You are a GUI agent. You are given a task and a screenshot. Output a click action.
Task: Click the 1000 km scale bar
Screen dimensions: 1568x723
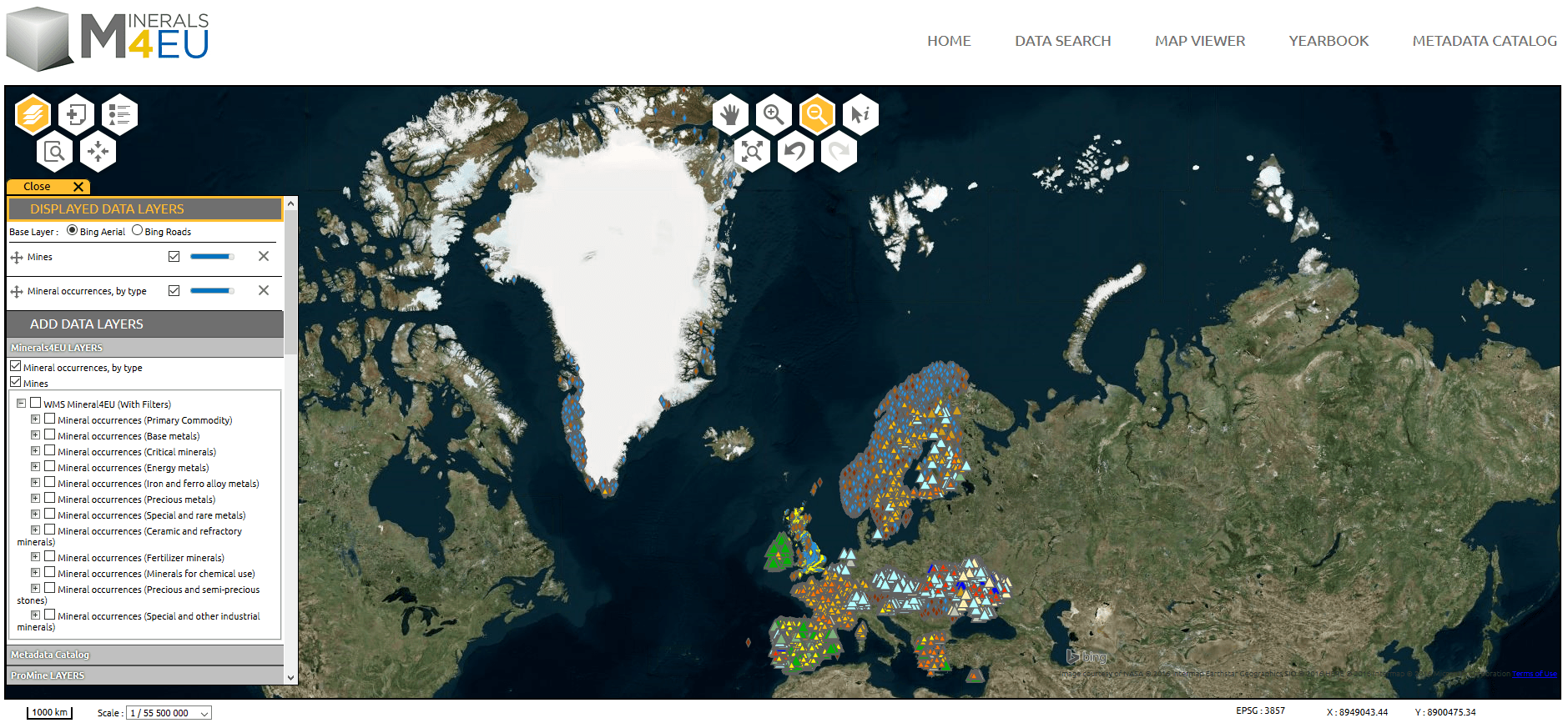click(49, 712)
